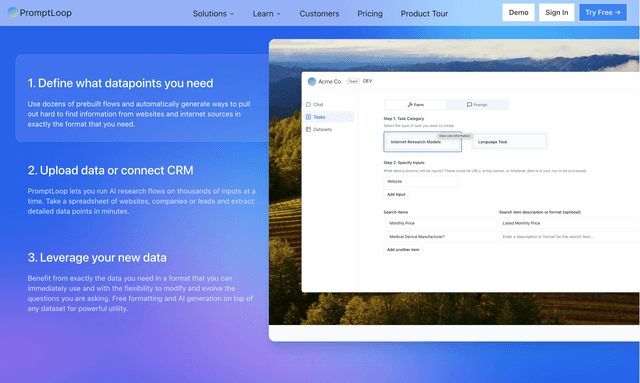Click the Website input field
The image size is (640, 383).
pyautogui.click(x=421, y=181)
